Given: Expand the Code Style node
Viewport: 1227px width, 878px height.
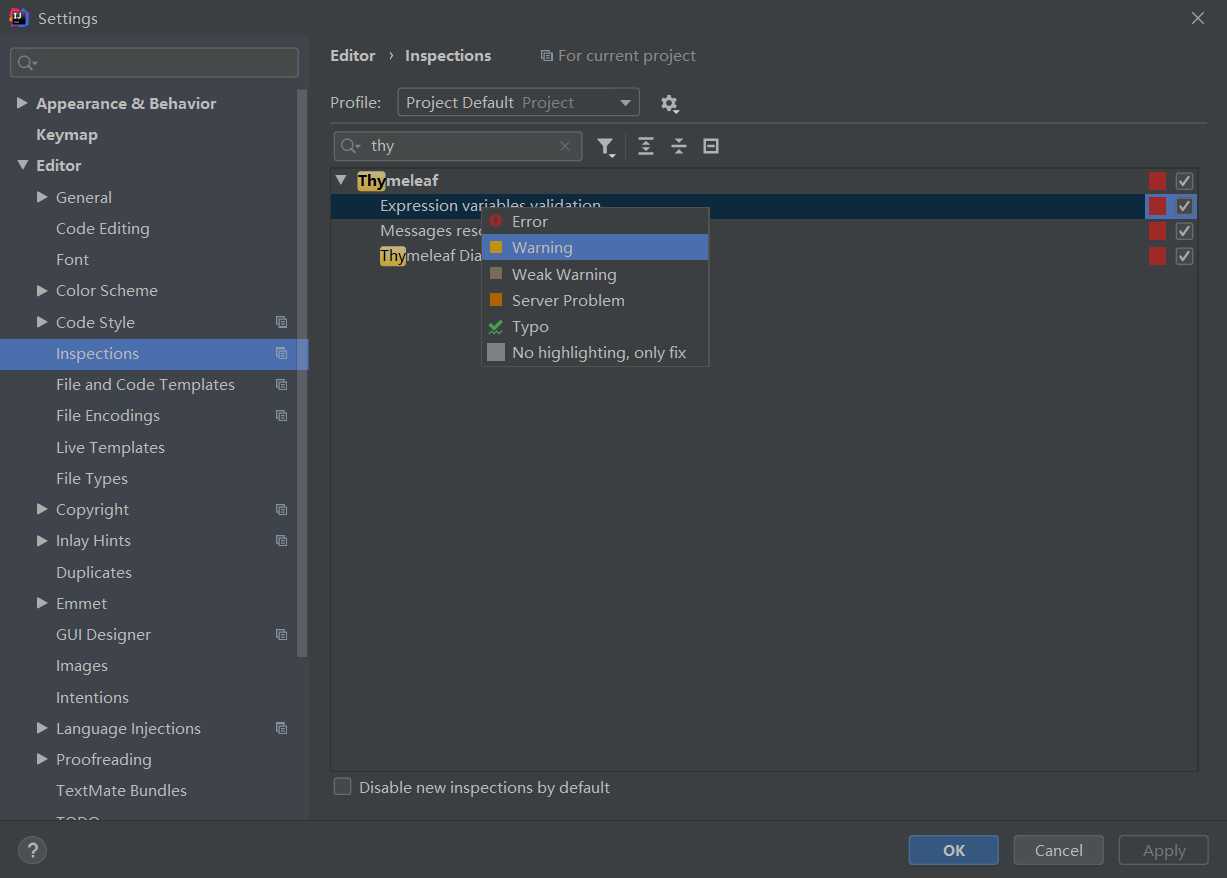Looking at the screenshot, I should (42, 321).
